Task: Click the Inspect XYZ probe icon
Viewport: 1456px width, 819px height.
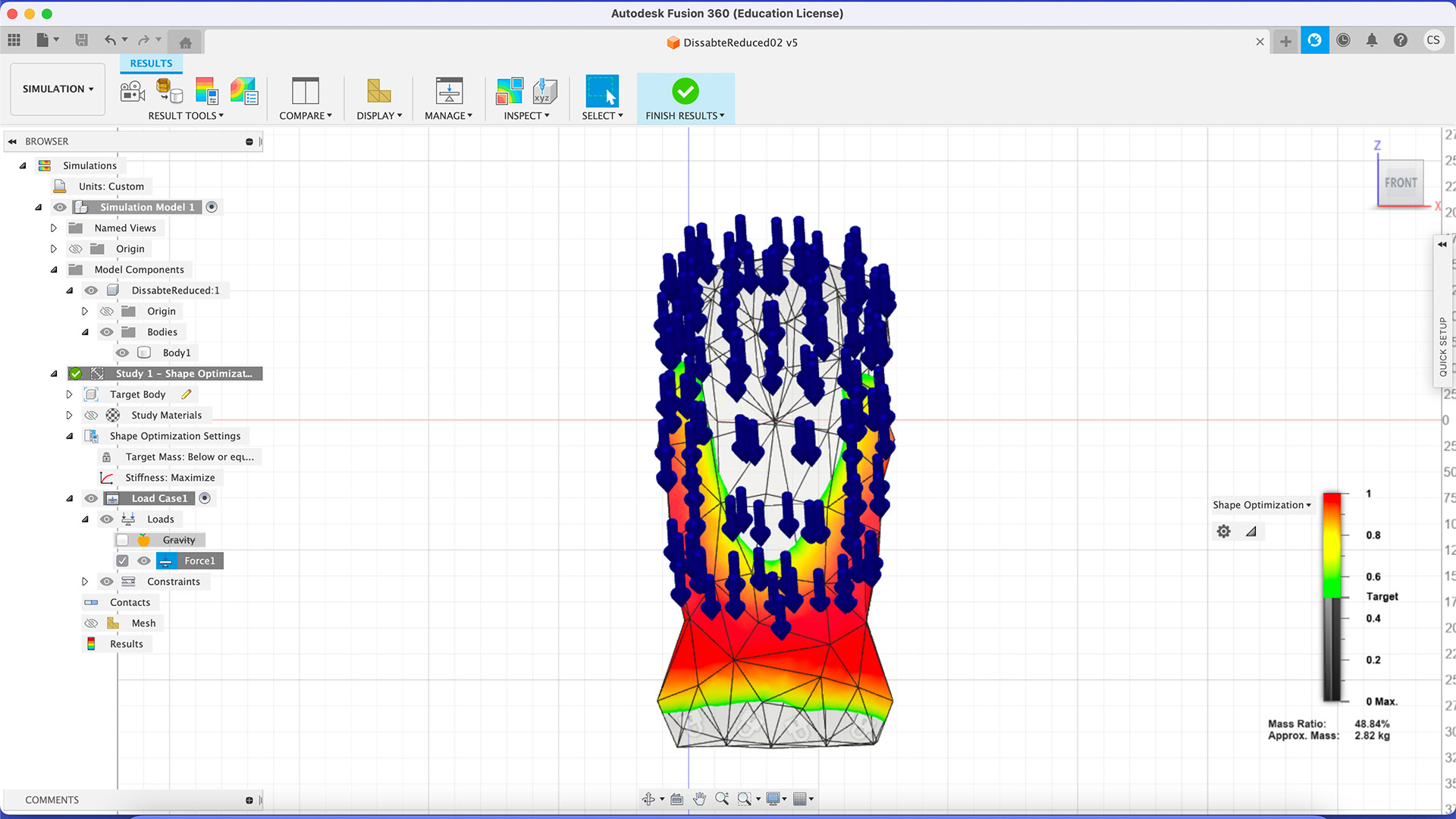Action: click(x=544, y=91)
